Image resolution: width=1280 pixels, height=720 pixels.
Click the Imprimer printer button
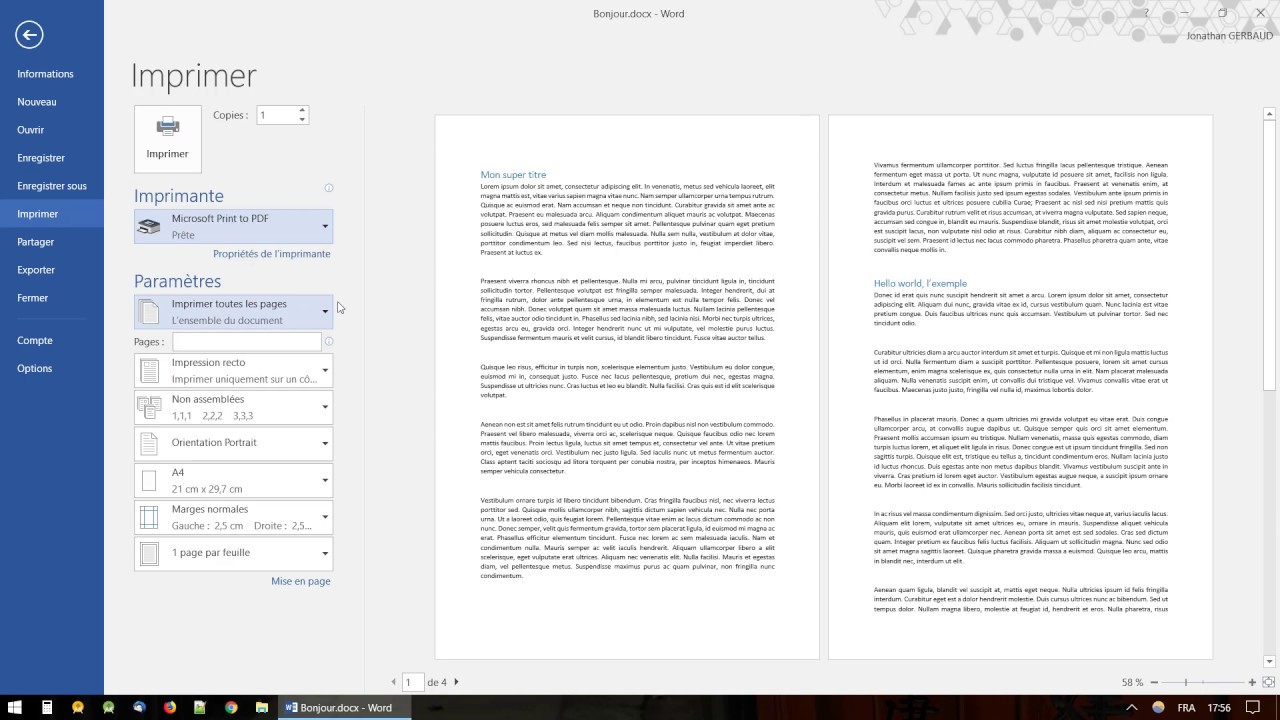[x=168, y=138]
